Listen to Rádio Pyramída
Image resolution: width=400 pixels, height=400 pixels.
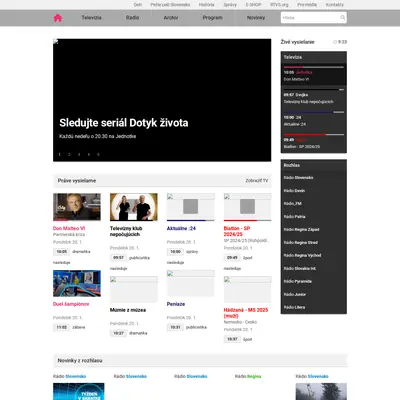tap(298, 281)
